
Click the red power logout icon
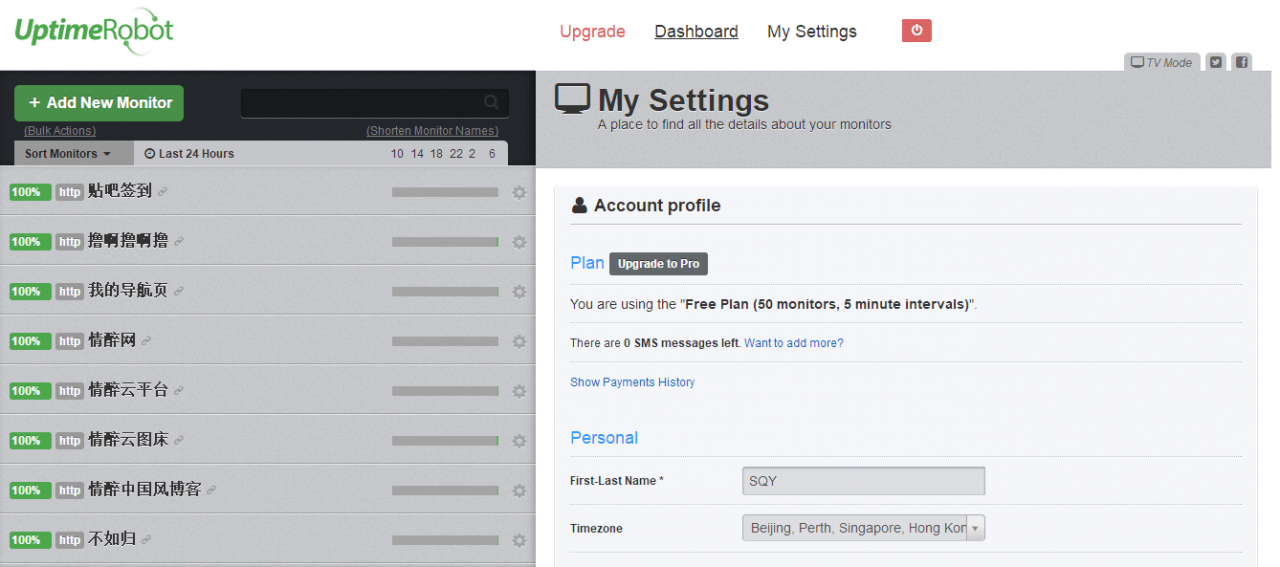coord(916,31)
